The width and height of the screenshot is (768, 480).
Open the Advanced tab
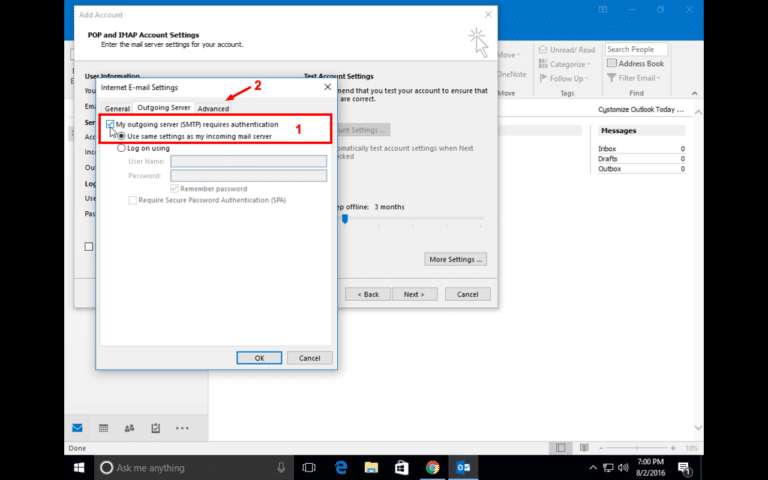pos(213,108)
